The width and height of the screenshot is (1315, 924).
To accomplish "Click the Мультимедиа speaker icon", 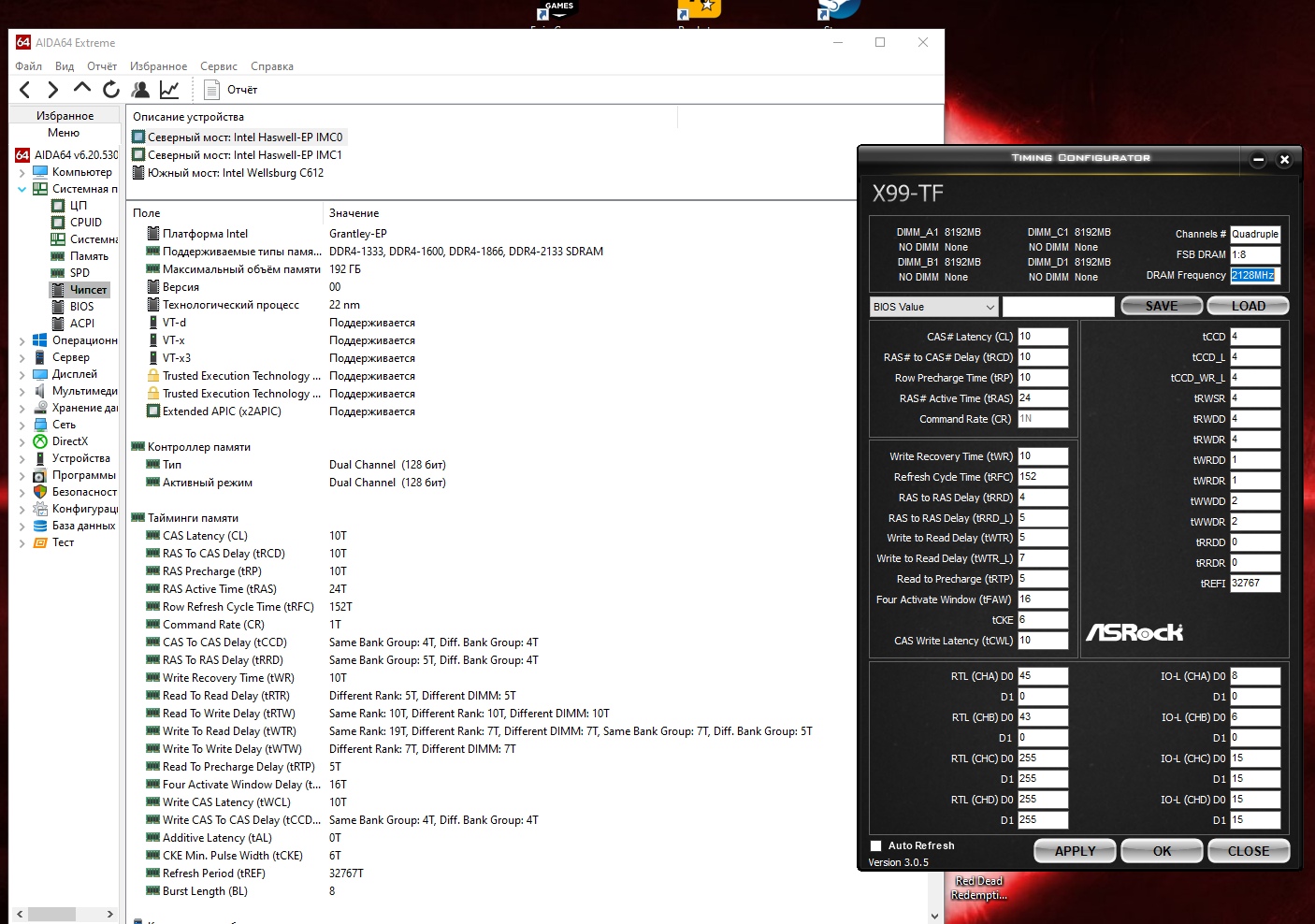I will pyautogui.click(x=40, y=391).
